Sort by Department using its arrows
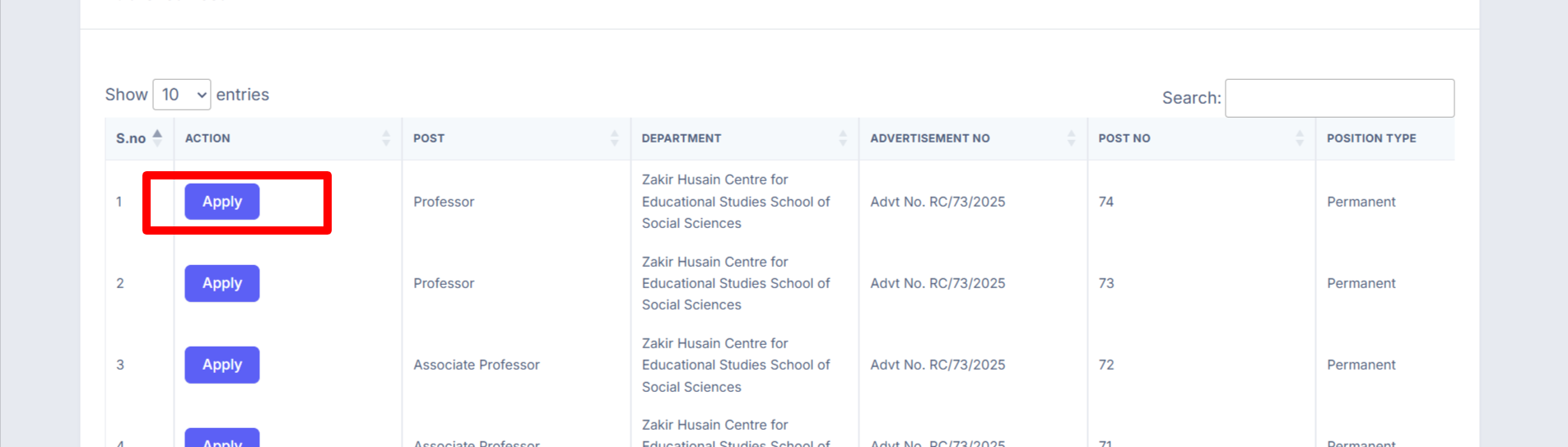Screen dimensions: 1568x447 coord(842,138)
